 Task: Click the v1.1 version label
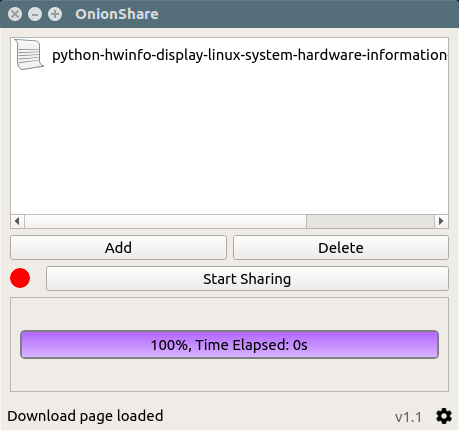click(408, 417)
